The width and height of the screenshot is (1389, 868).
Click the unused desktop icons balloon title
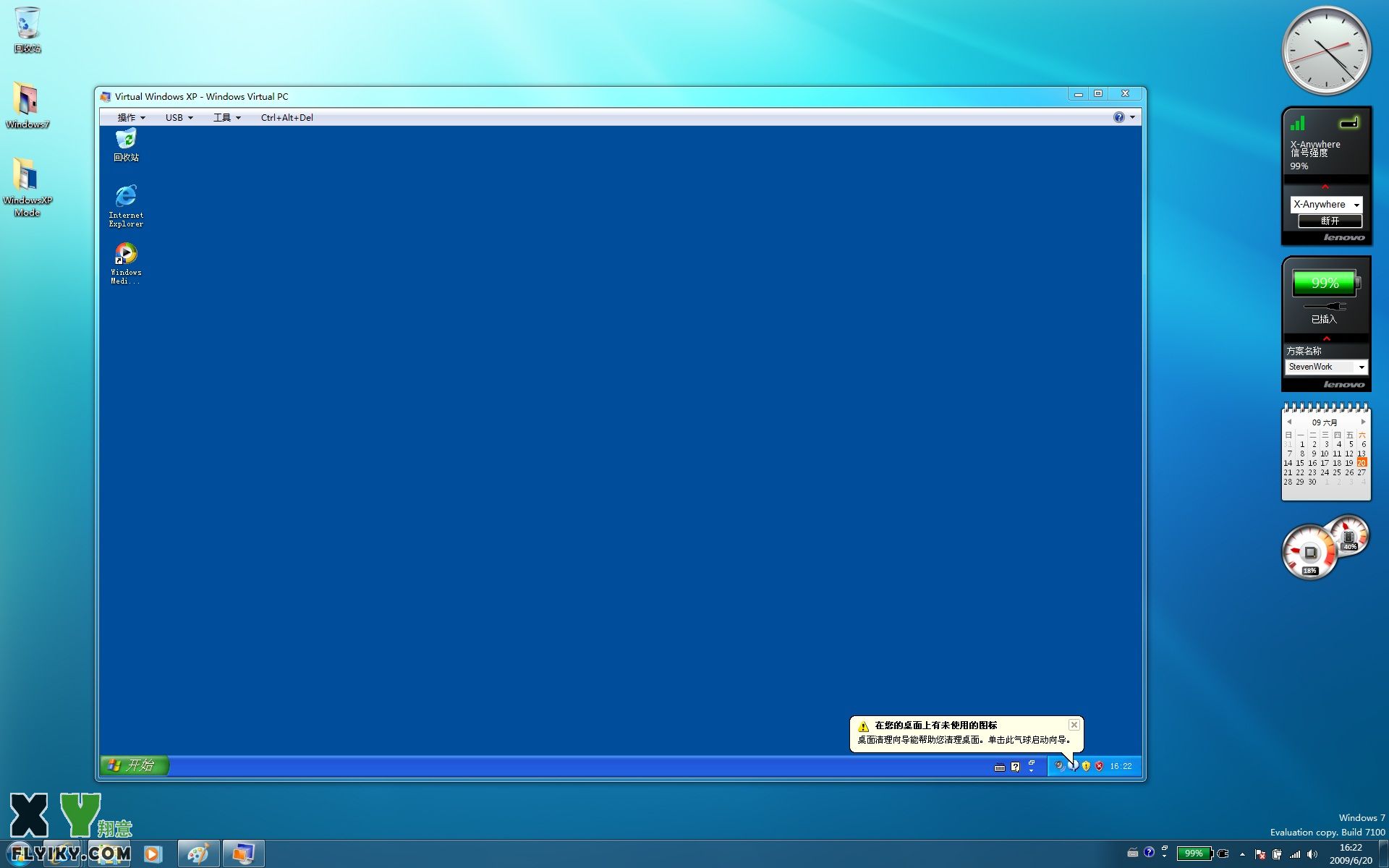pos(935,725)
